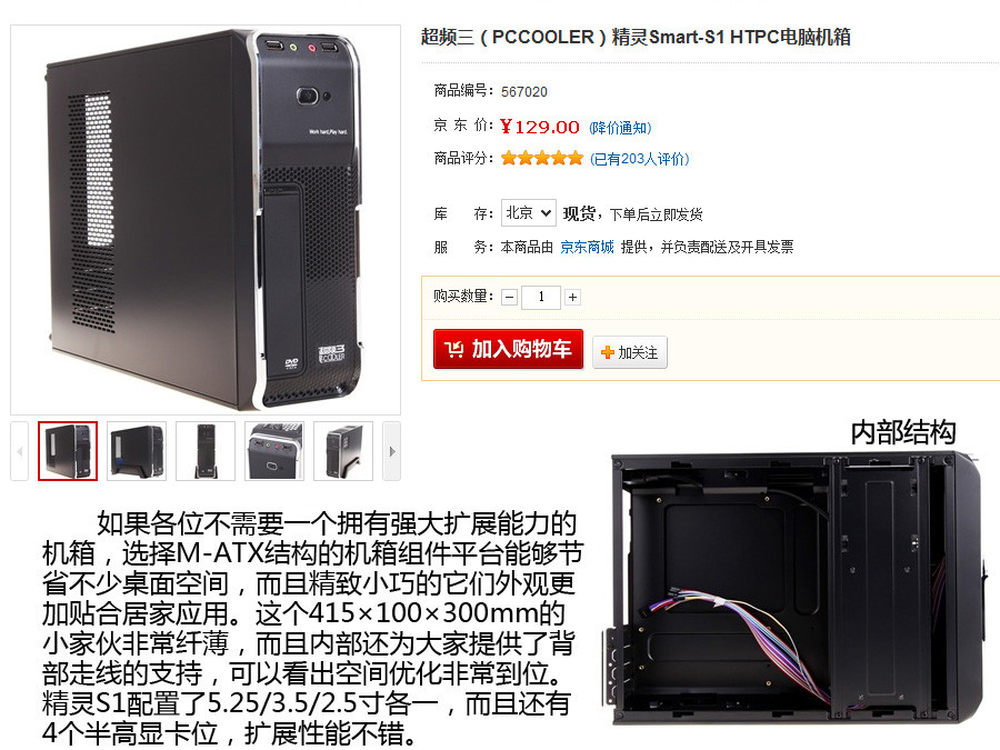The width and height of the screenshot is (1000, 750).
Task: Select the fourth thumbnail showing top ports
Action: (274, 451)
